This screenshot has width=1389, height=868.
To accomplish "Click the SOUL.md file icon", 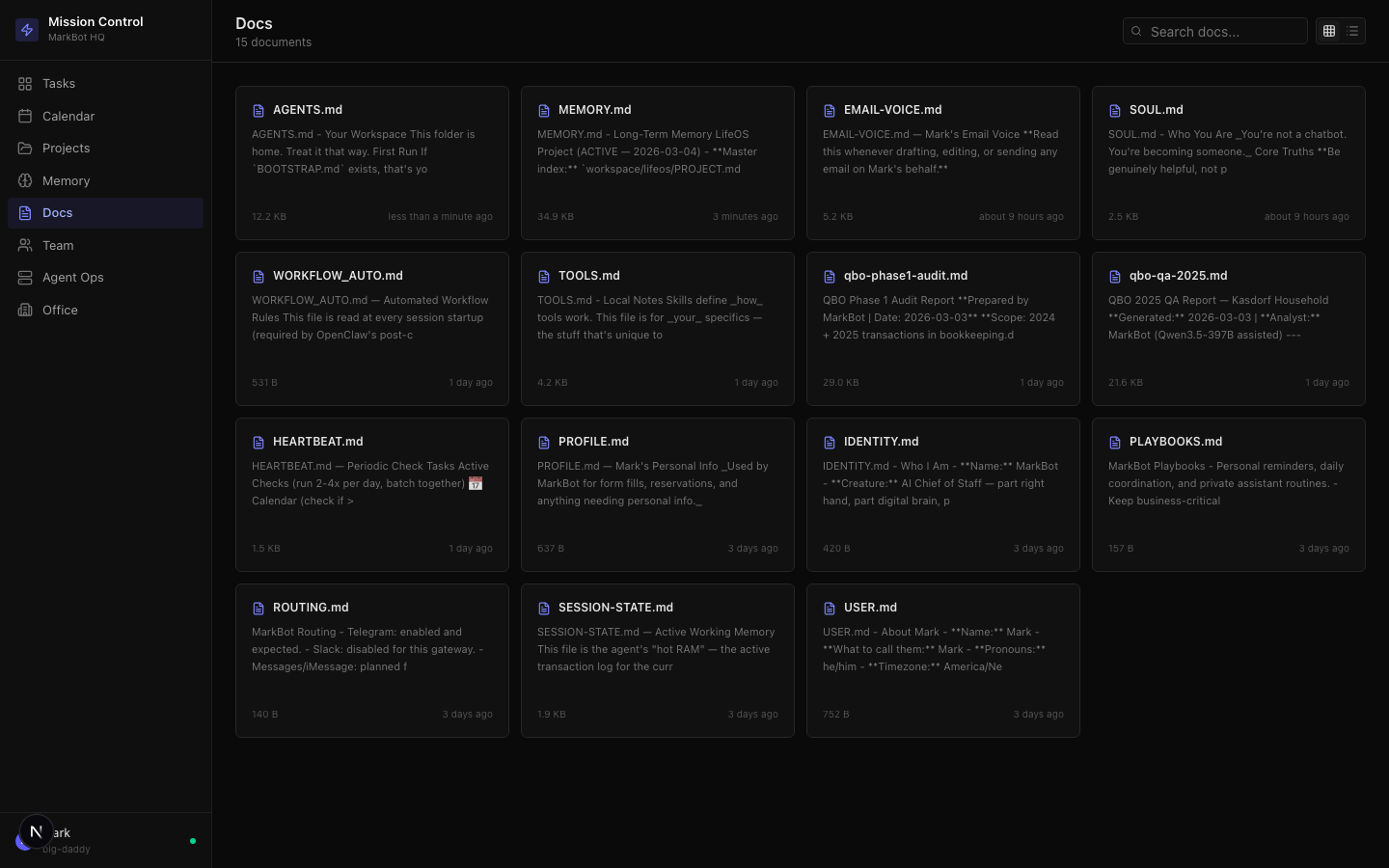I will 1115,111.
